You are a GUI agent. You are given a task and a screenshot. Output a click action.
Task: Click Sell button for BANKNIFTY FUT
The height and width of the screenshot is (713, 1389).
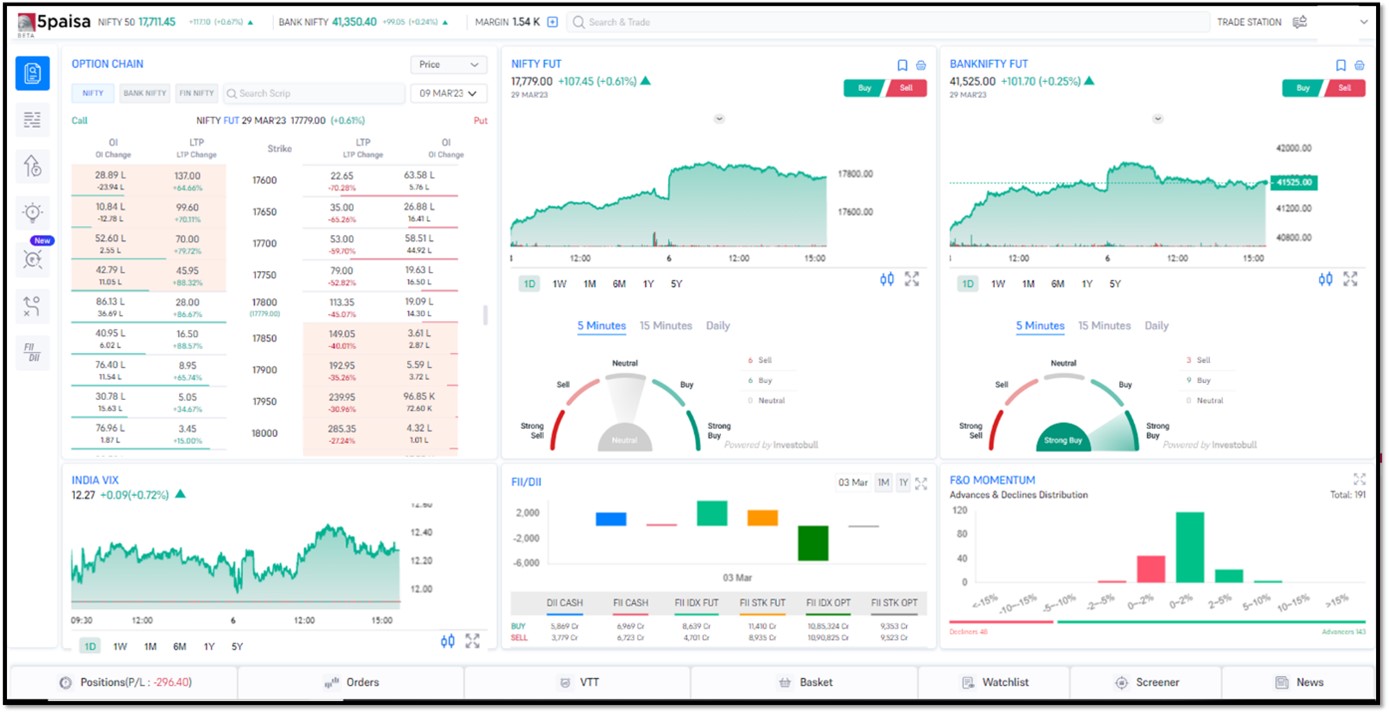click(1345, 88)
